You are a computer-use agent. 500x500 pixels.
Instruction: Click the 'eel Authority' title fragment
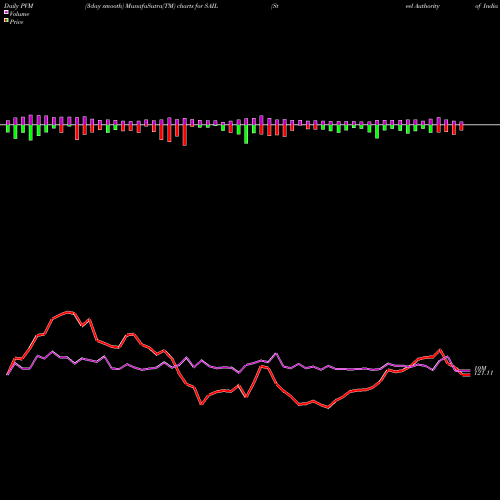tap(423, 6)
